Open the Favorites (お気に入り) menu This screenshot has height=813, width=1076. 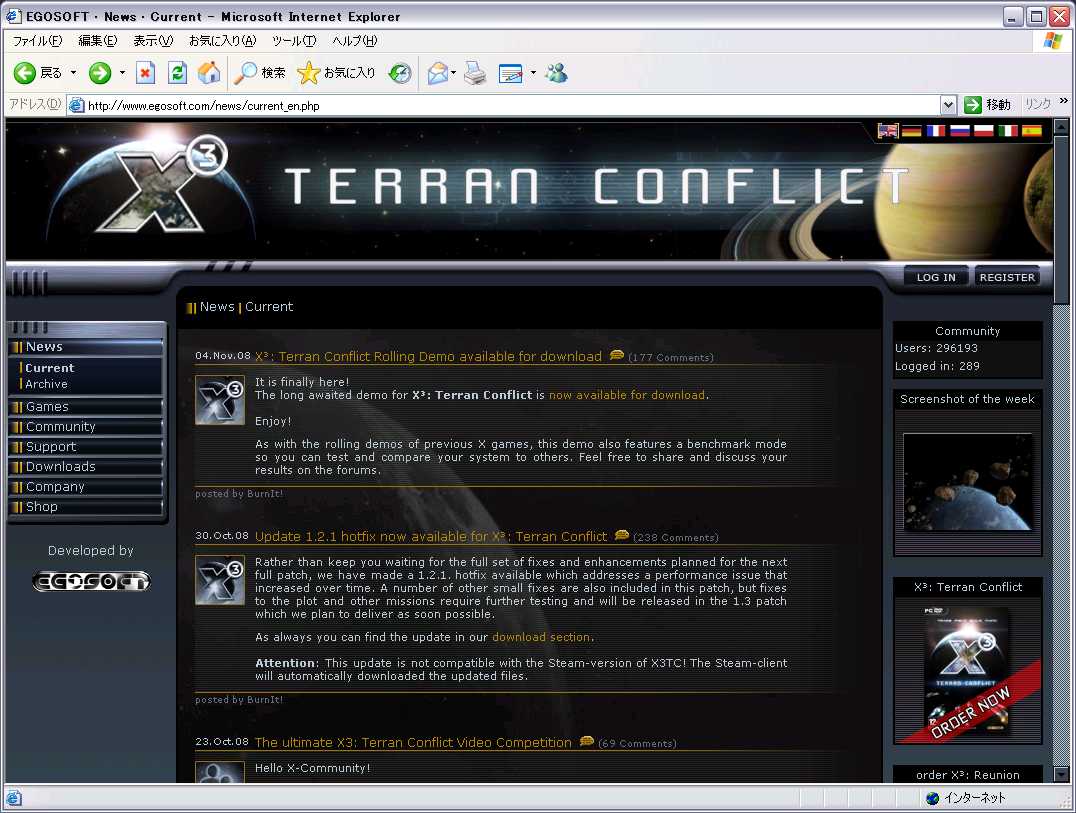[x=222, y=40]
